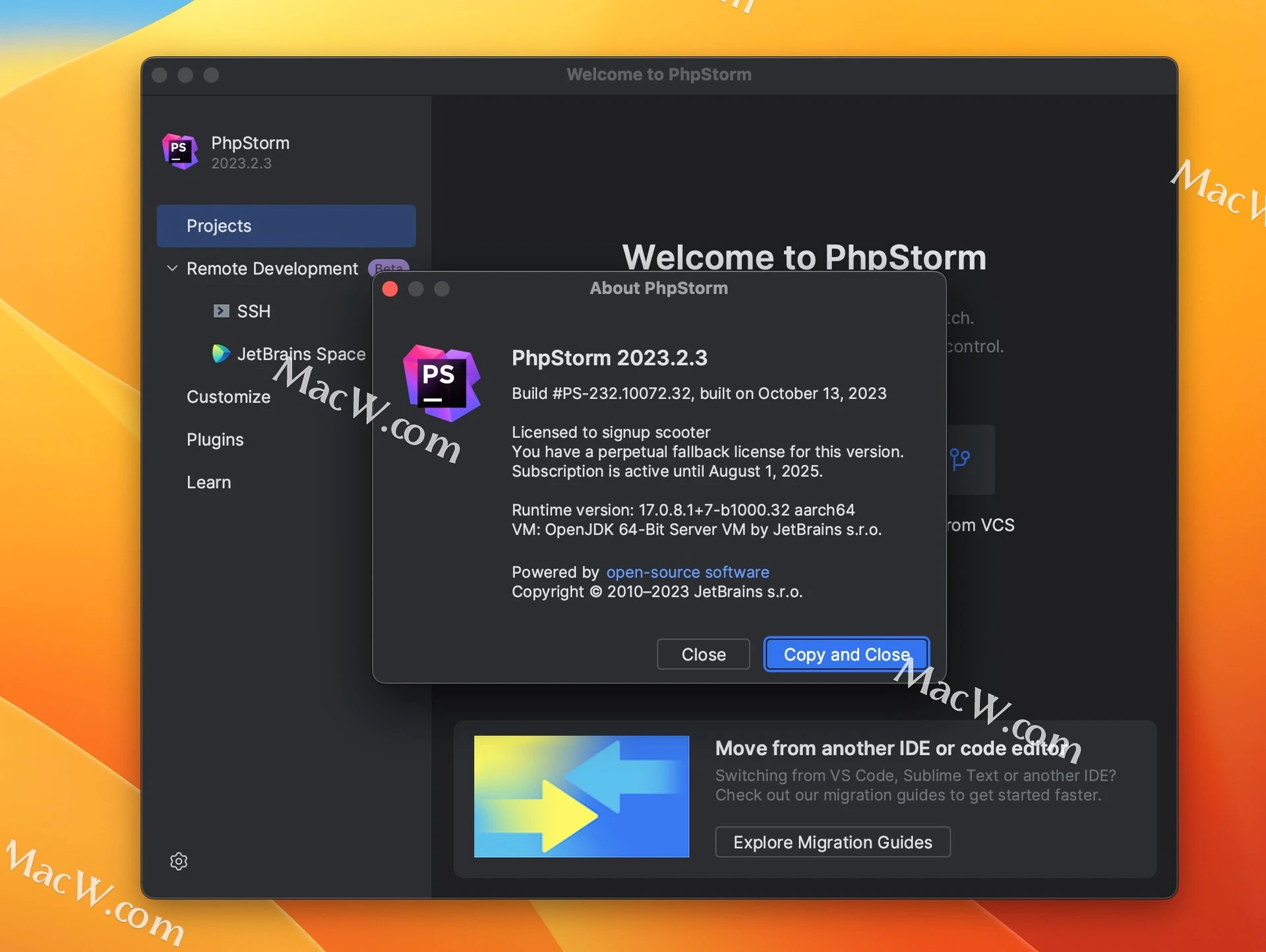Click the PhpStorm logo in sidebar

coord(180,152)
